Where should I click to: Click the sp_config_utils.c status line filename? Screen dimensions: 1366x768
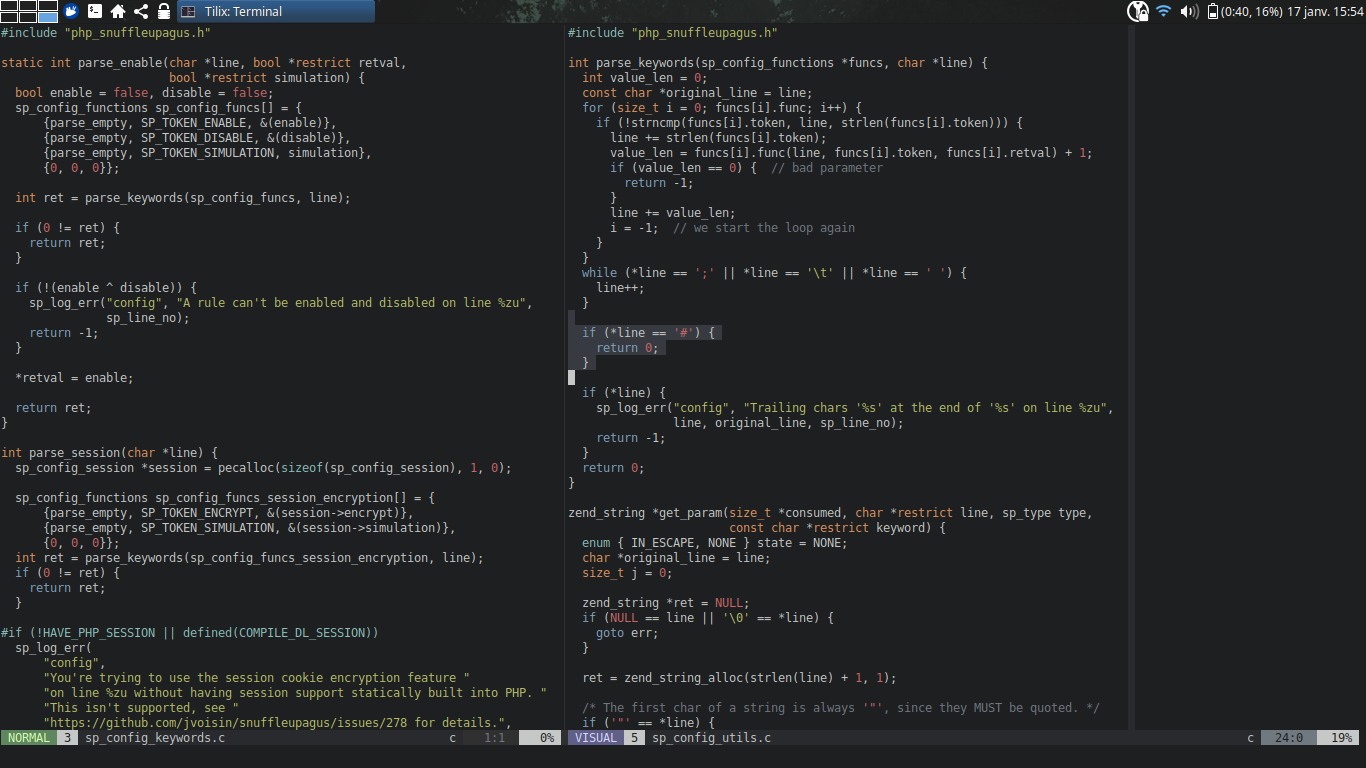[x=712, y=738]
